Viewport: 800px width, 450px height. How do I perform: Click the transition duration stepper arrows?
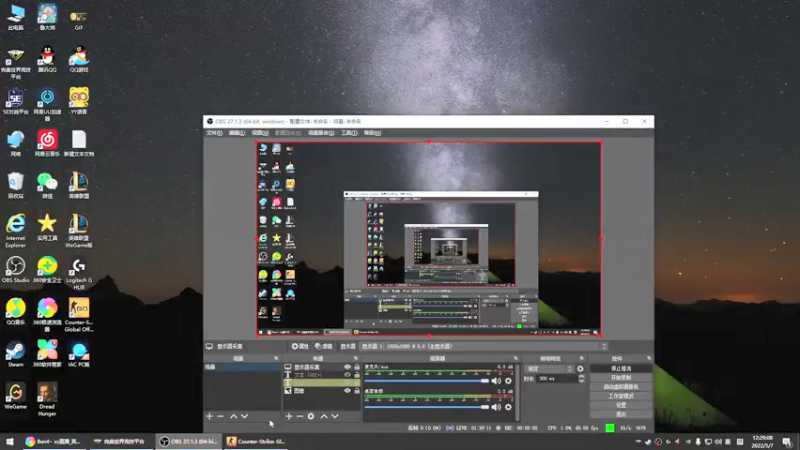(x=581, y=379)
